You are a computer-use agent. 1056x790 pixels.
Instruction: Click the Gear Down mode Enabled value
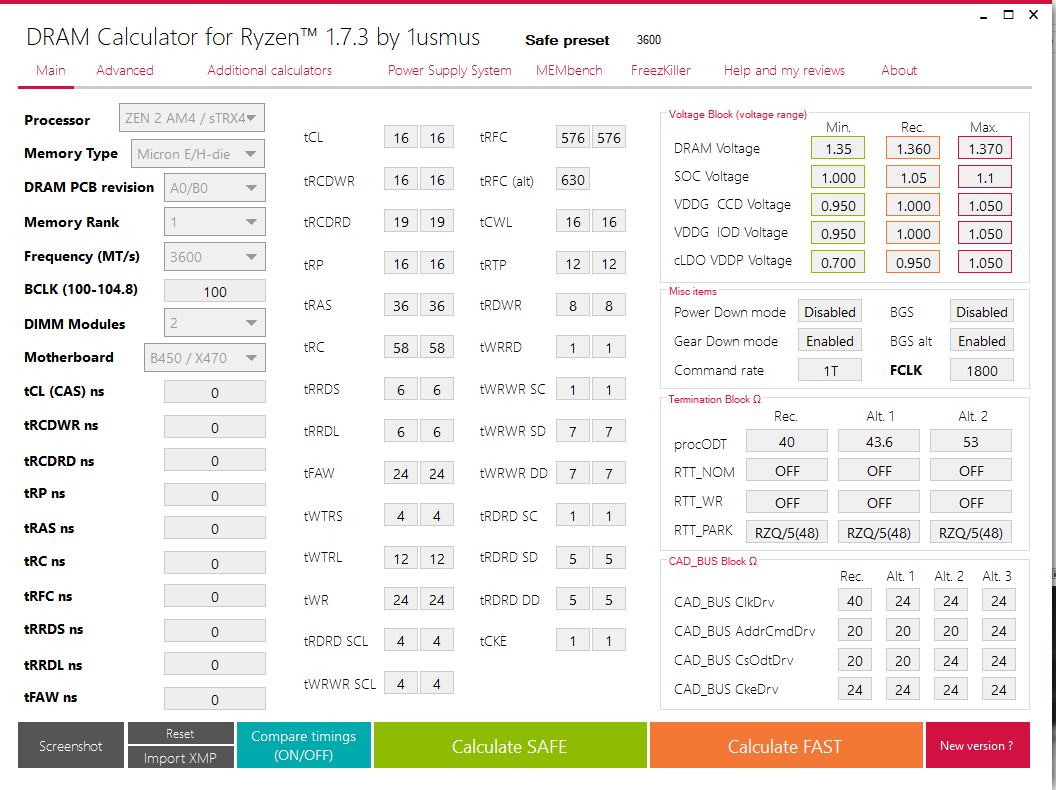pos(830,341)
